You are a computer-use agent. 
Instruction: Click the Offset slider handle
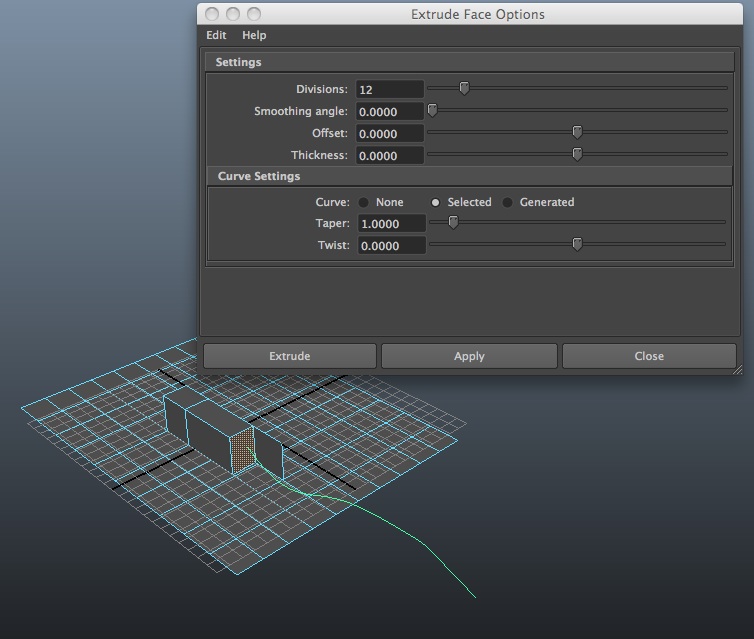click(x=577, y=132)
